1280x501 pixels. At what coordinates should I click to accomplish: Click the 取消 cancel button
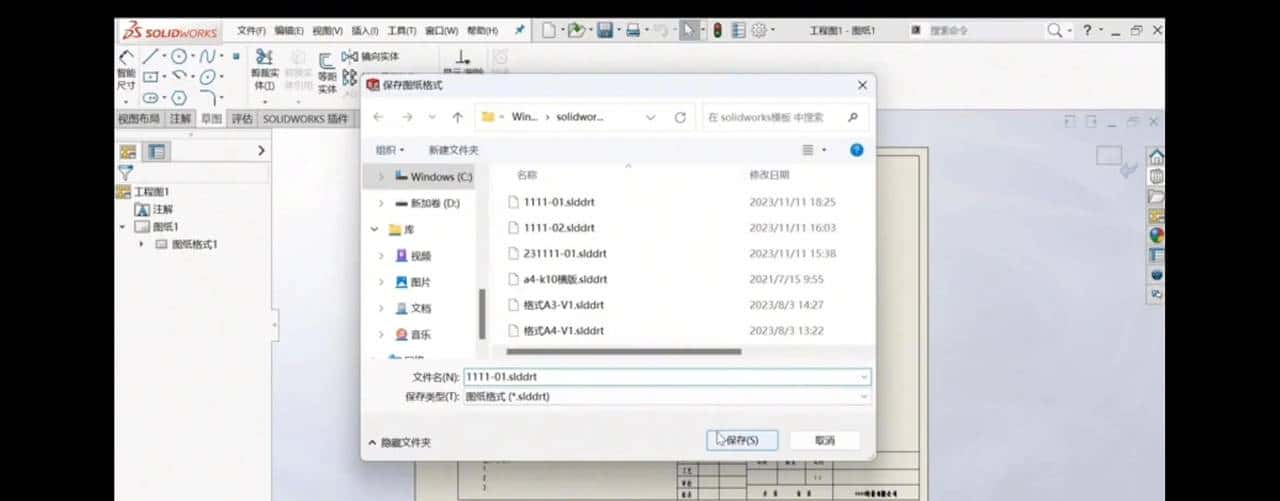(x=825, y=440)
